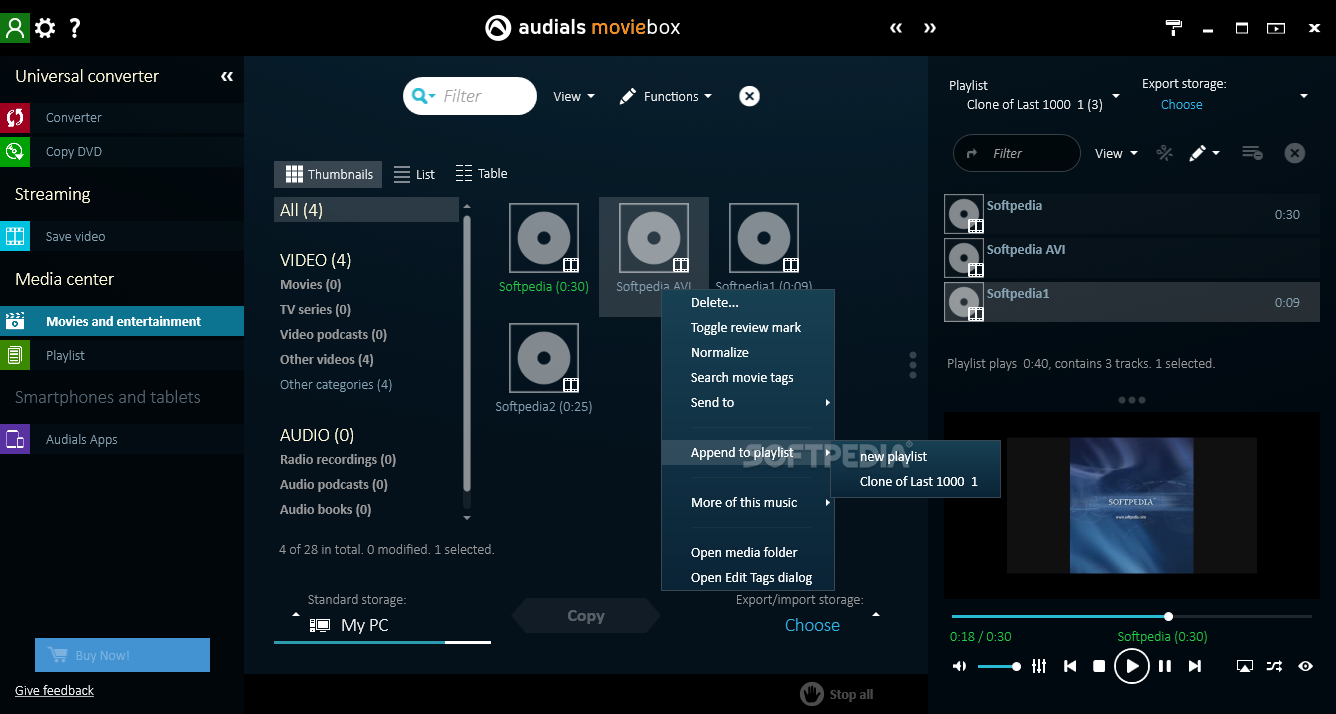Open the View dropdown in media toolbar
Screen dimensions: 1336x714
(574, 96)
